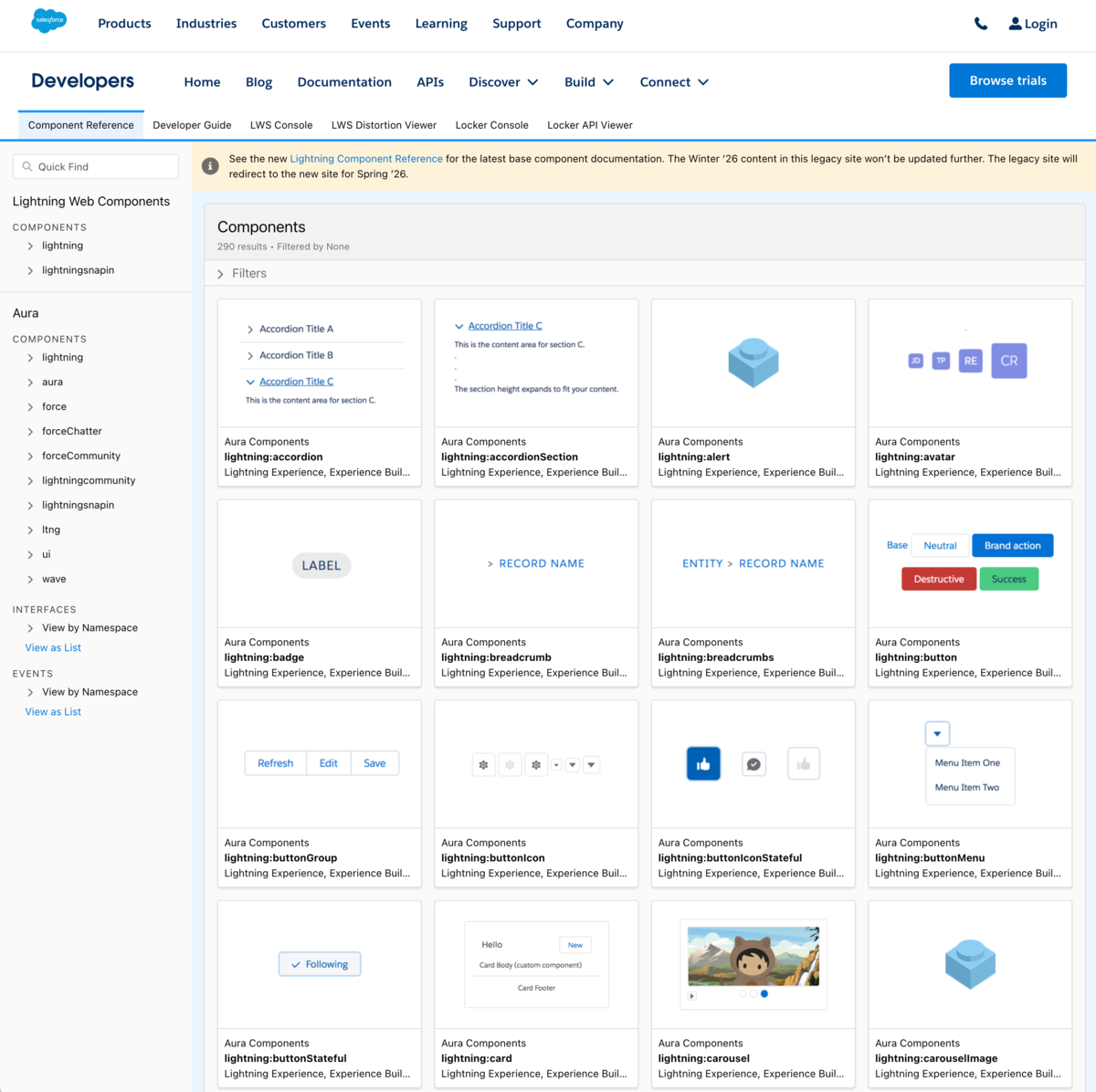Expand lightningsnapin under Lightning Web Components
1096x1092 pixels.
(x=30, y=271)
